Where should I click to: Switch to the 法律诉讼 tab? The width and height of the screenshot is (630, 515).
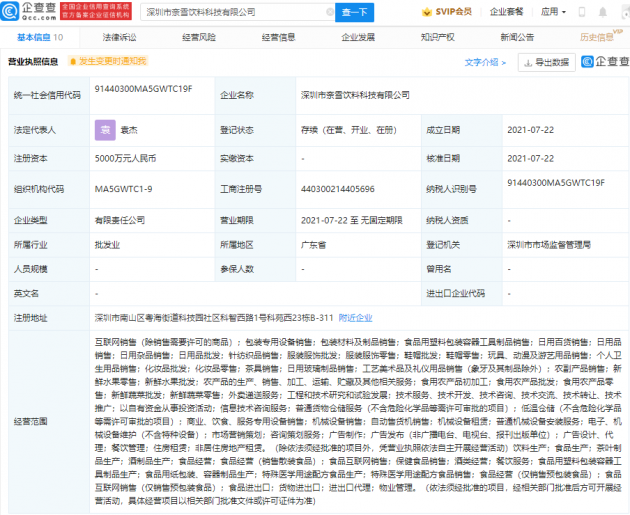pos(119,37)
